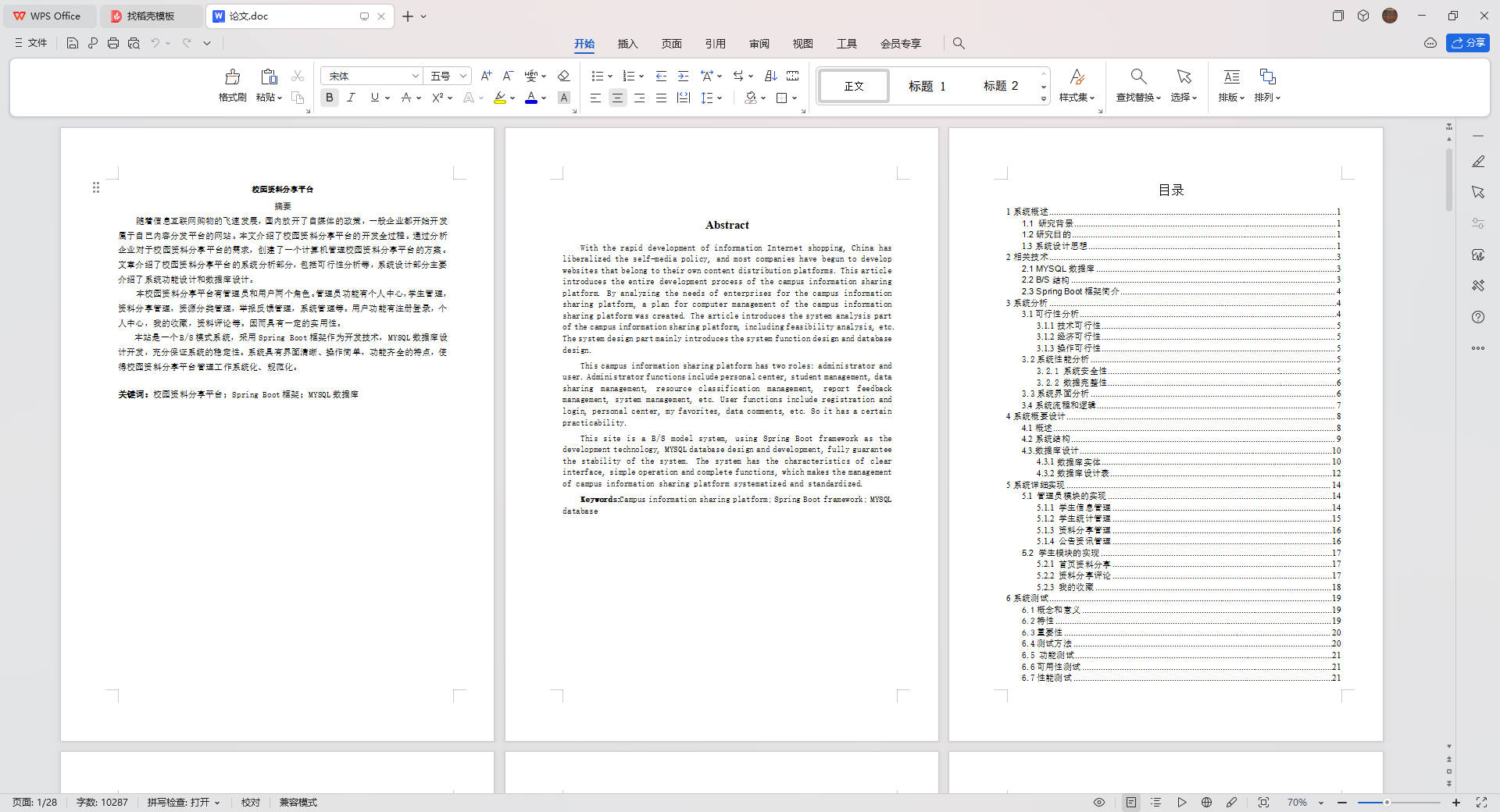The image size is (1500, 812).
Task: Apply the 标题 2 style
Action: click(x=1001, y=86)
